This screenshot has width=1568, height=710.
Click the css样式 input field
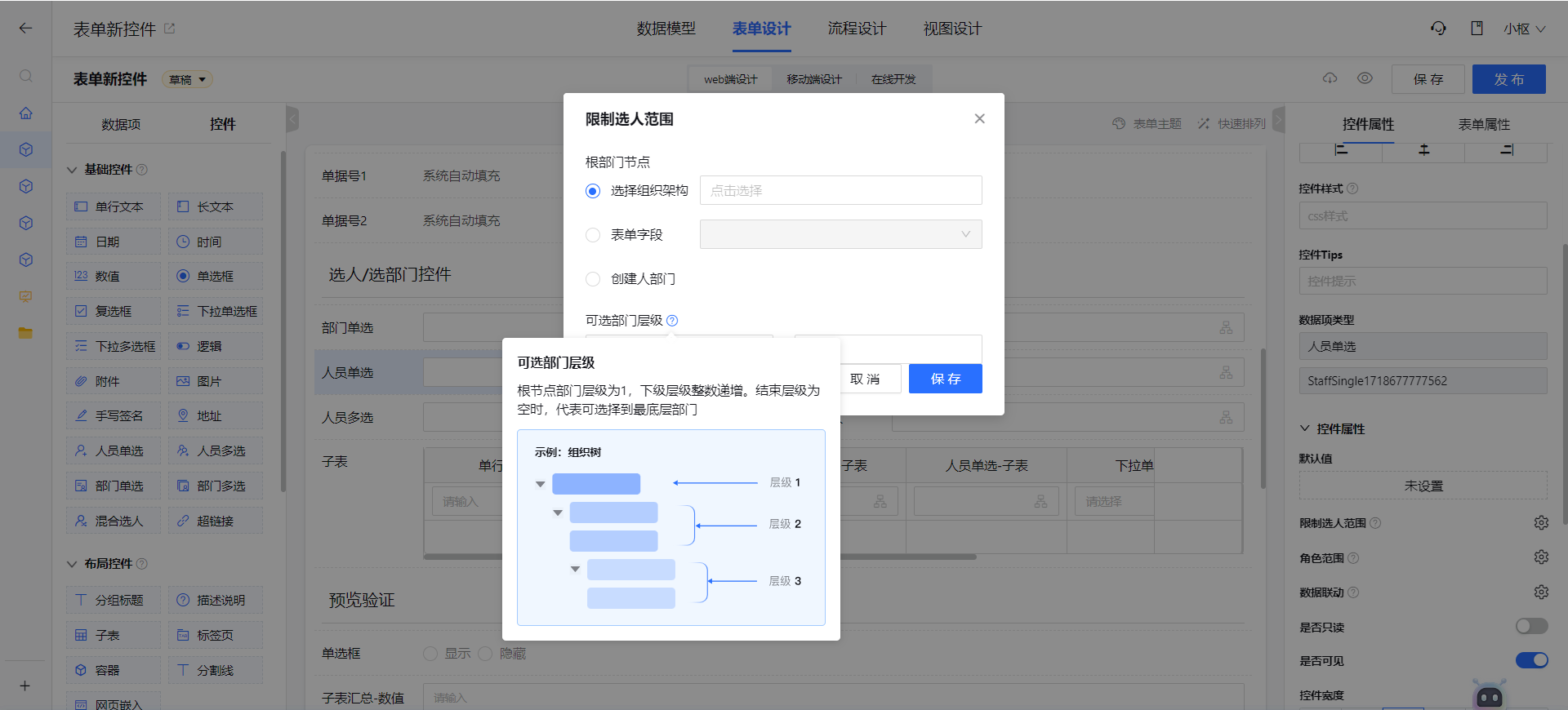tap(1423, 215)
